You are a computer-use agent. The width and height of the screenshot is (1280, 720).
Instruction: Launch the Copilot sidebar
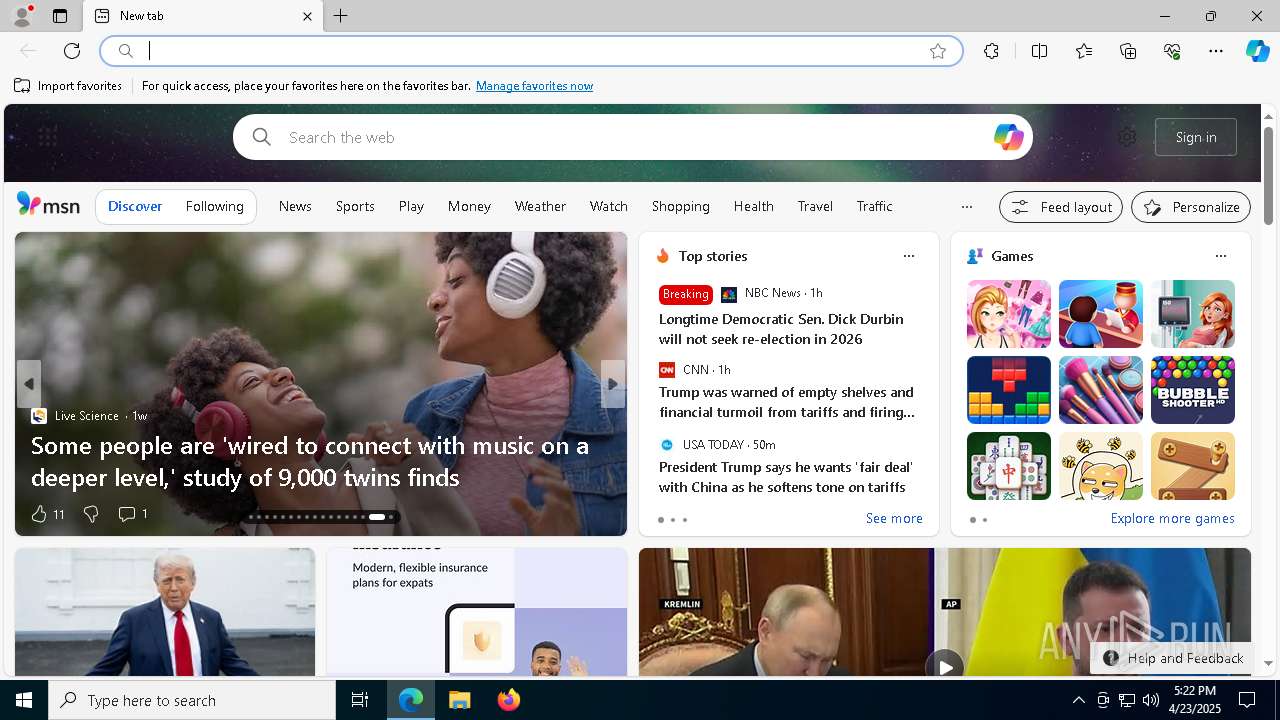pos(1257,51)
